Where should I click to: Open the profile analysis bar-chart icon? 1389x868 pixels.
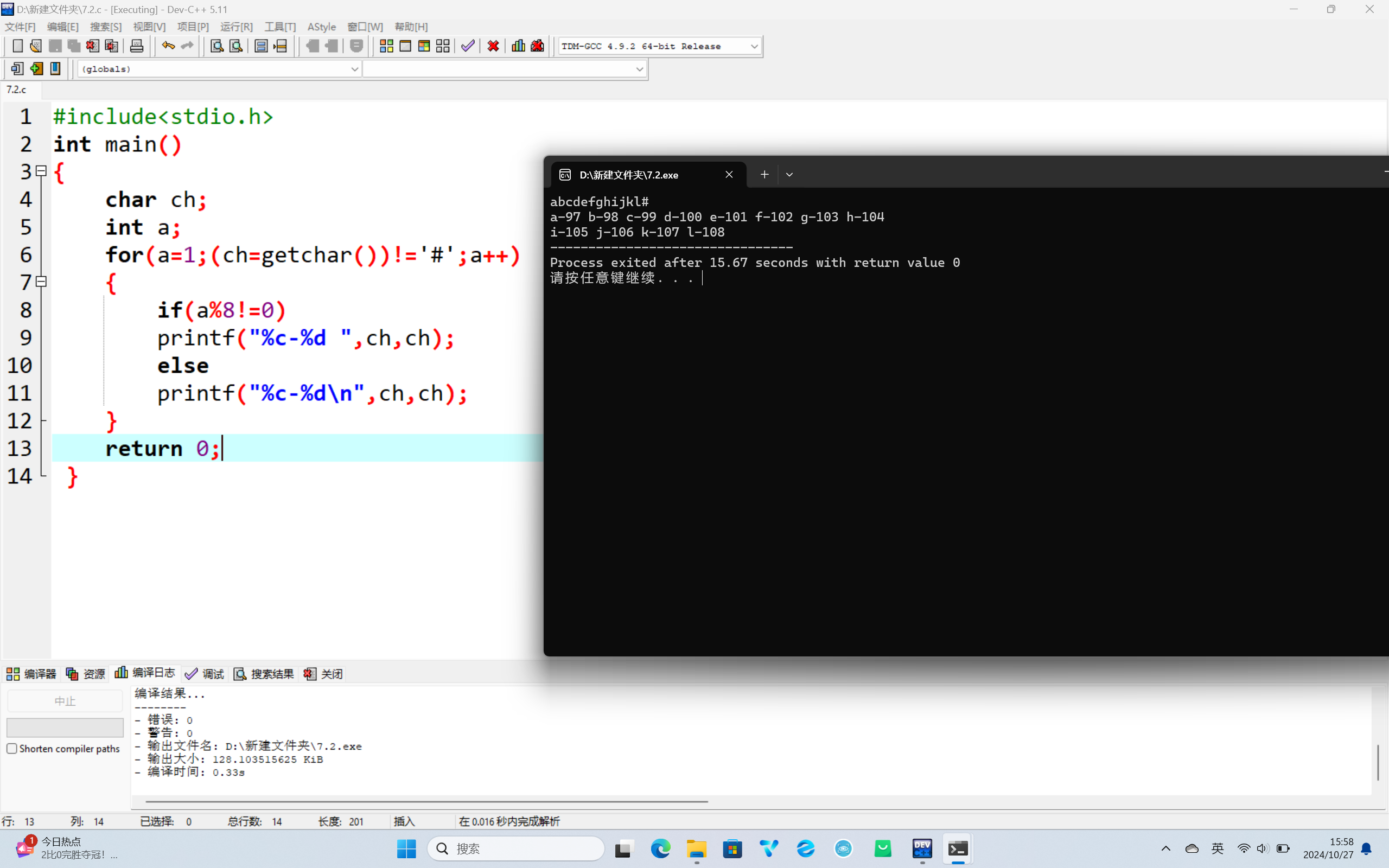[x=518, y=46]
